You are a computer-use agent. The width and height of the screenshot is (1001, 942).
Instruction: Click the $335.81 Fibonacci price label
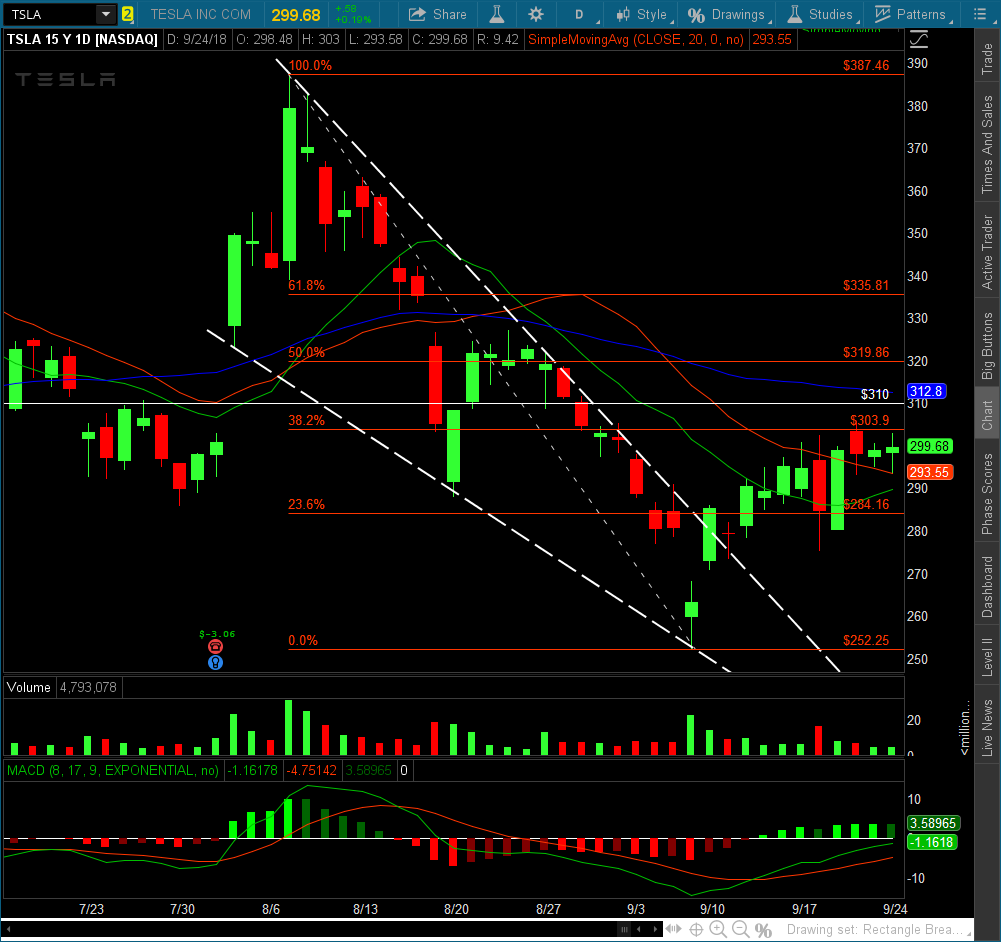866,285
